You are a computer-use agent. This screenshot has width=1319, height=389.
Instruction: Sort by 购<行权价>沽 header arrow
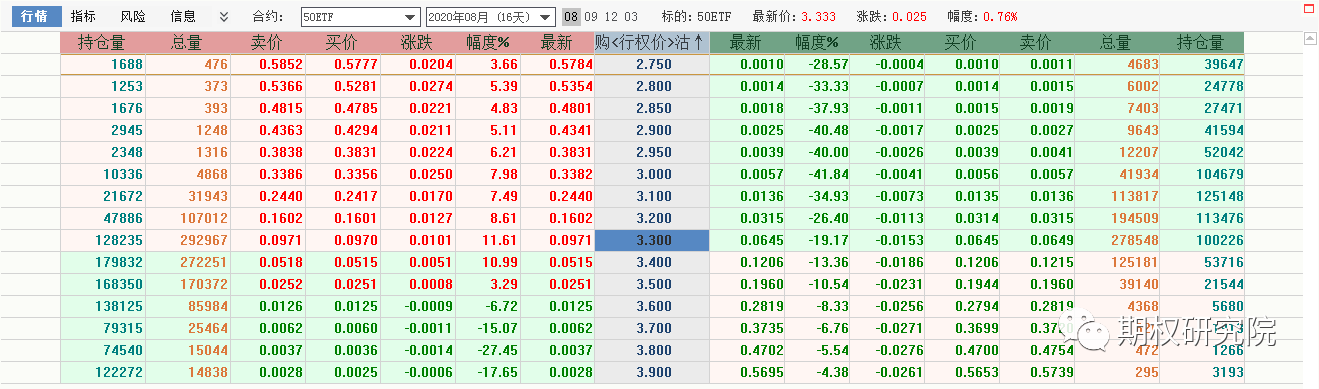(698, 43)
